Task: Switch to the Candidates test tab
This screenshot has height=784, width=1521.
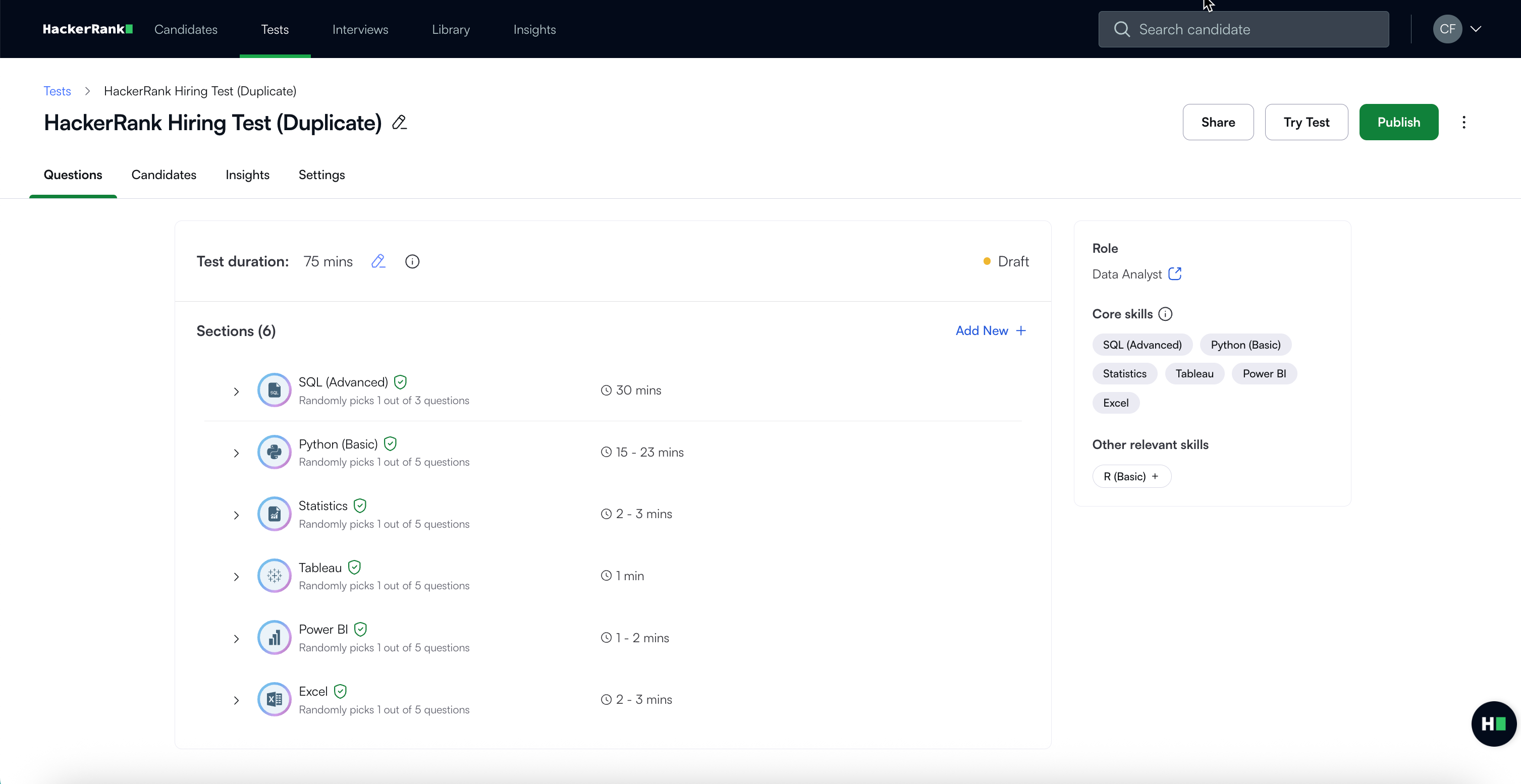Action: [x=164, y=175]
